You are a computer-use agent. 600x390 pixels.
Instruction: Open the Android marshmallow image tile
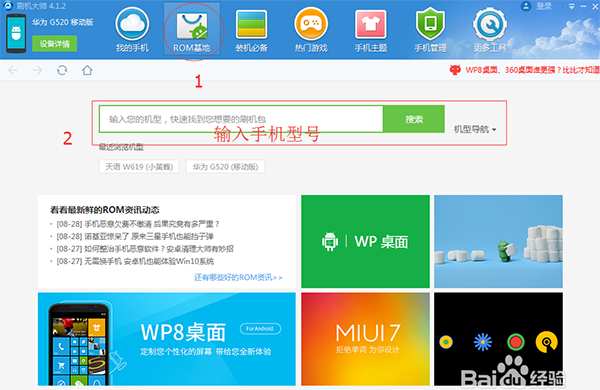(498, 242)
